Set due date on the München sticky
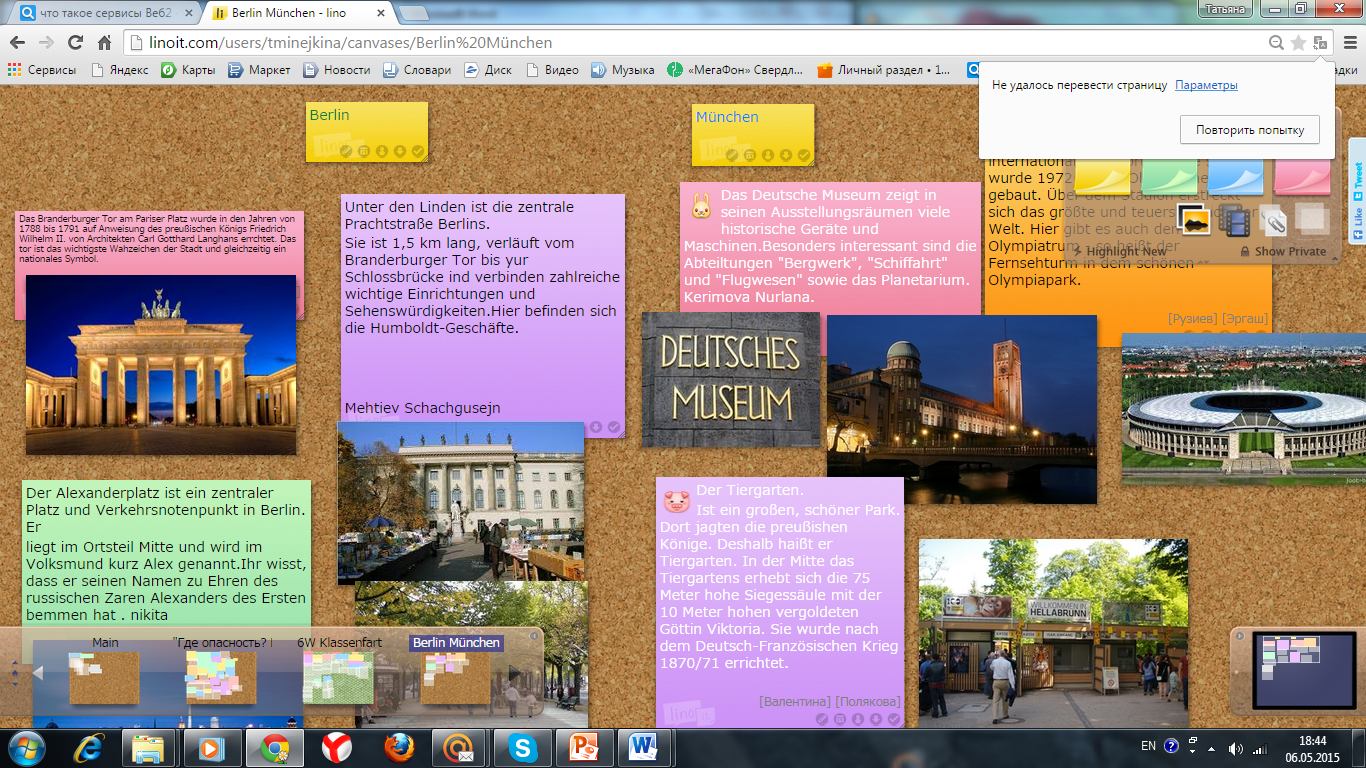 [750, 155]
